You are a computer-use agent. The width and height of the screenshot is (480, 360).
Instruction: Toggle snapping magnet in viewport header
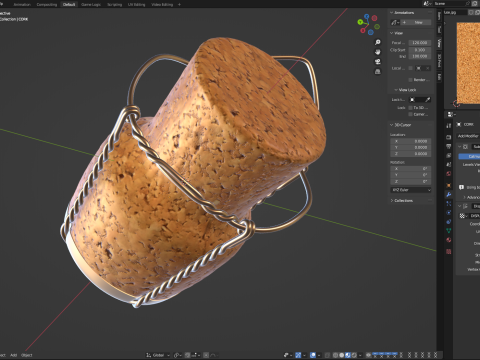click(187, 355)
